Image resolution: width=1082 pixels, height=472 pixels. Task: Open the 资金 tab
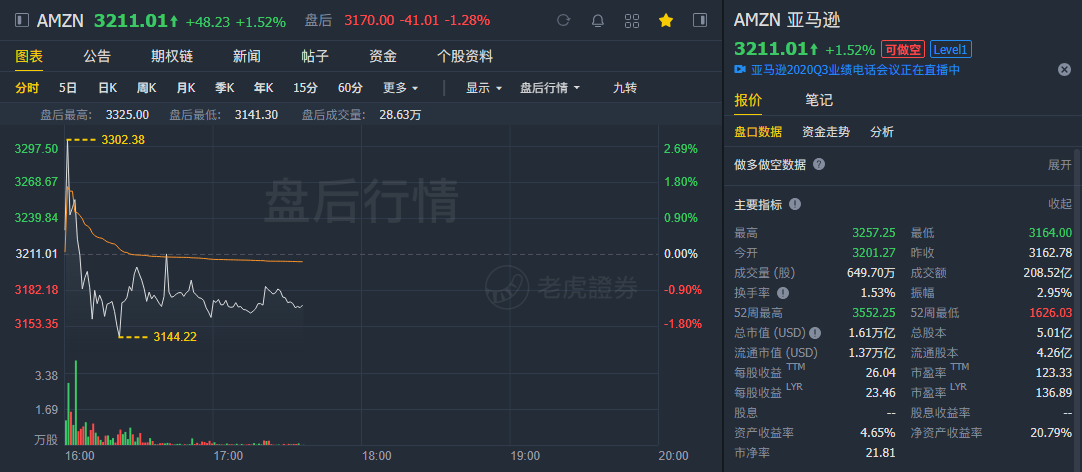pyautogui.click(x=383, y=56)
